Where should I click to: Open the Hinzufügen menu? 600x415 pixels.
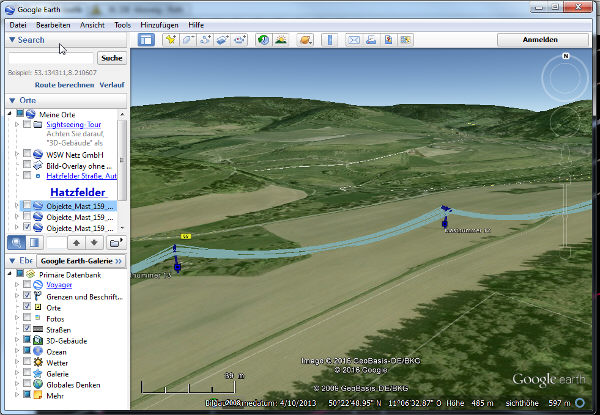(159, 25)
